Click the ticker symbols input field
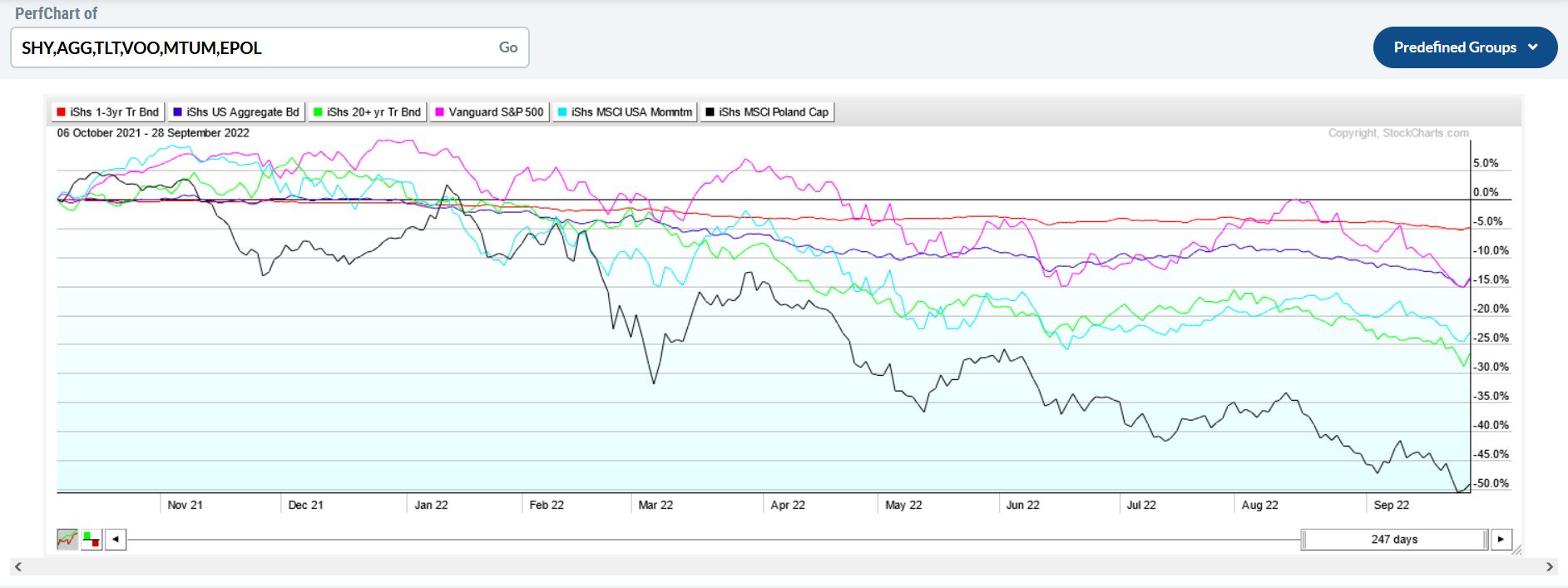This screenshot has width=1568, height=588. (250, 47)
